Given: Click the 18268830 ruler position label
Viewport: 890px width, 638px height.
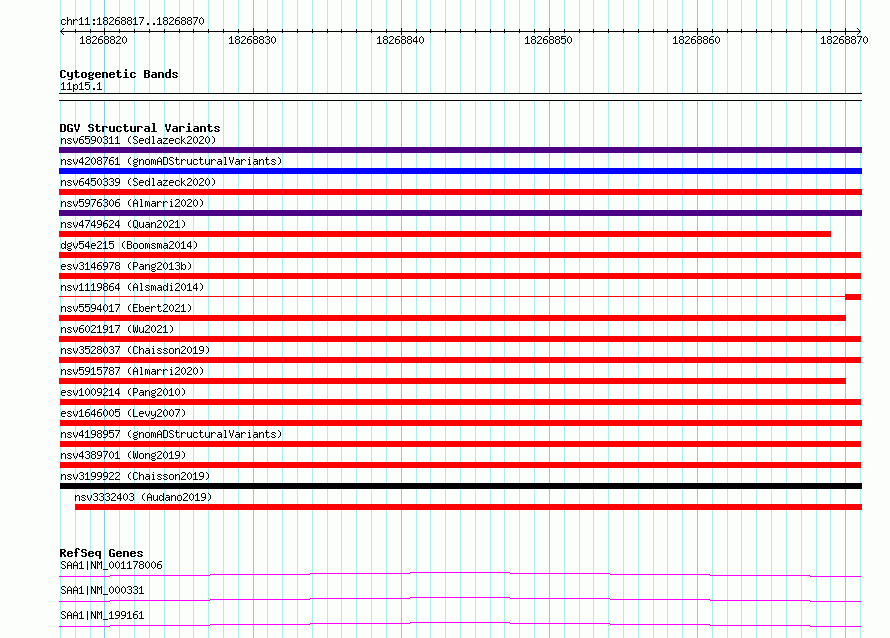Looking at the screenshot, I should click(x=252, y=40).
